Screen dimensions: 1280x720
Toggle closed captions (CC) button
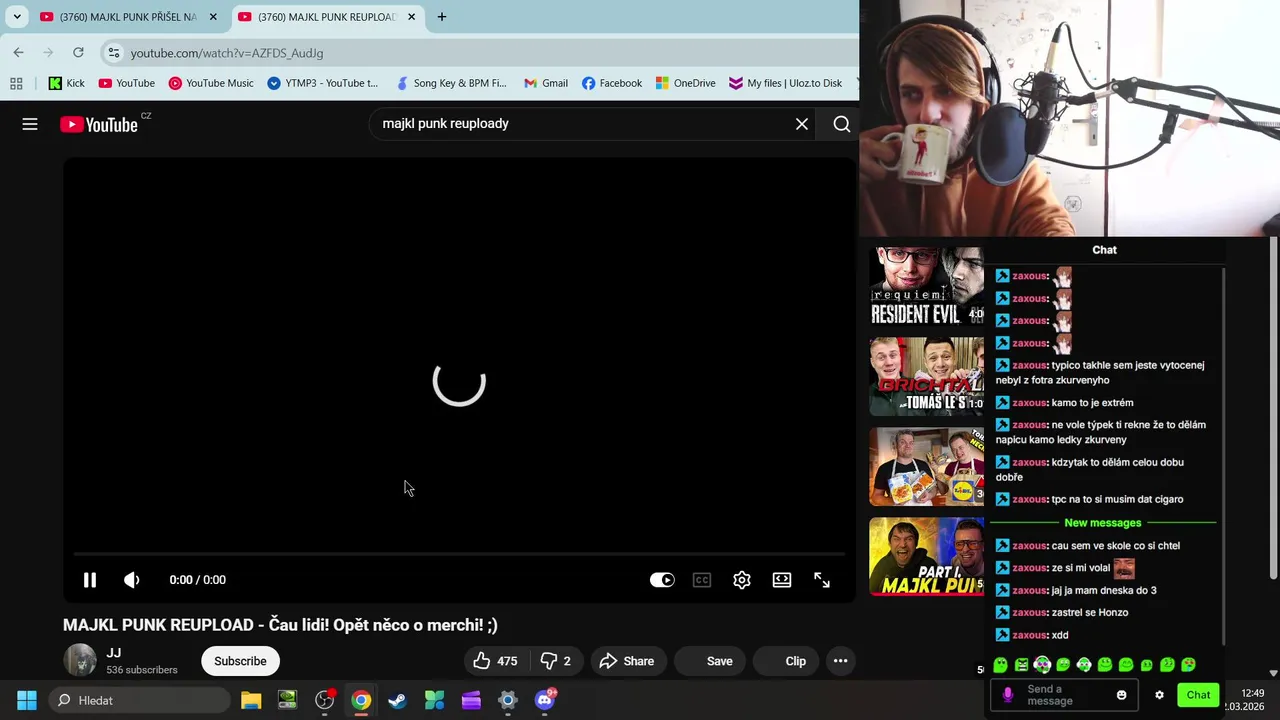pos(702,580)
